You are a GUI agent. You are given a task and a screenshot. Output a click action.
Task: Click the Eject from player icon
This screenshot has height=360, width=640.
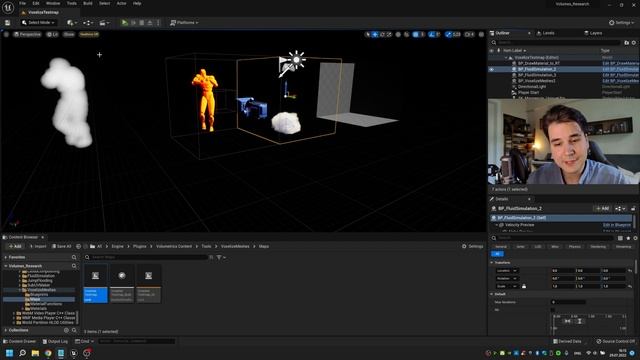tap(150, 23)
